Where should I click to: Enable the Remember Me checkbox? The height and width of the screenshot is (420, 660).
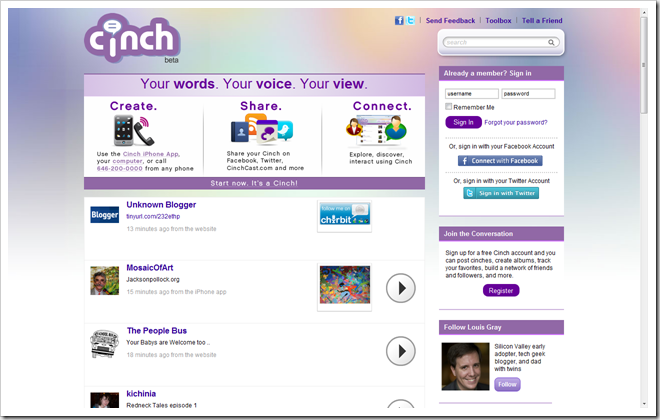point(449,106)
